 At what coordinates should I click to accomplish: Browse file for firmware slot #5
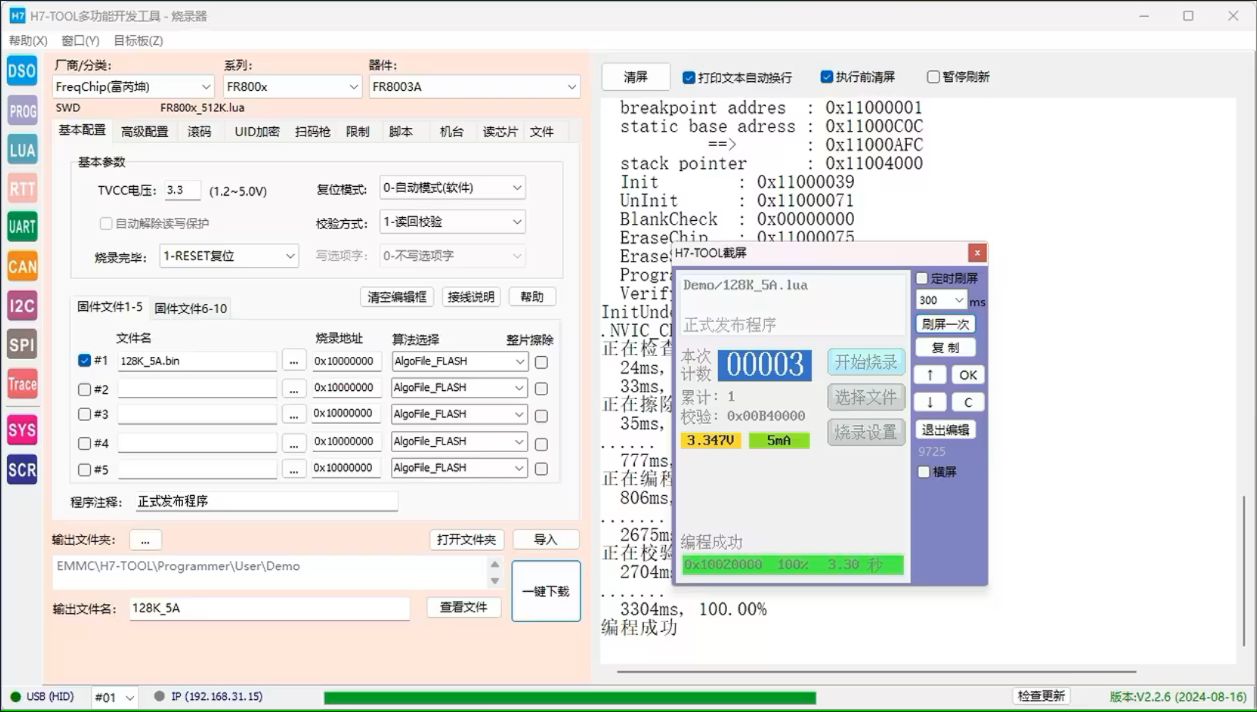(x=293, y=468)
